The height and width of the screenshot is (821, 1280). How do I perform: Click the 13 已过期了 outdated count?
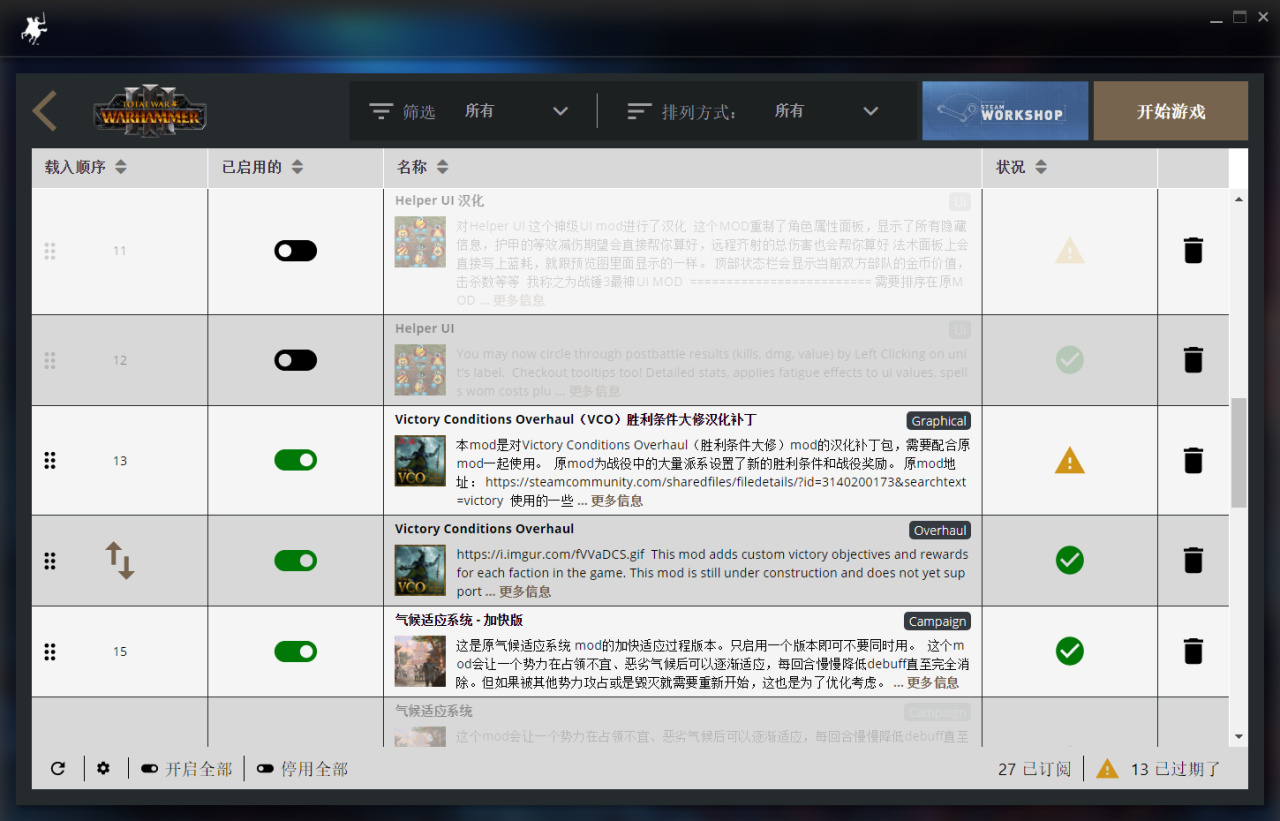[x=1176, y=769]
